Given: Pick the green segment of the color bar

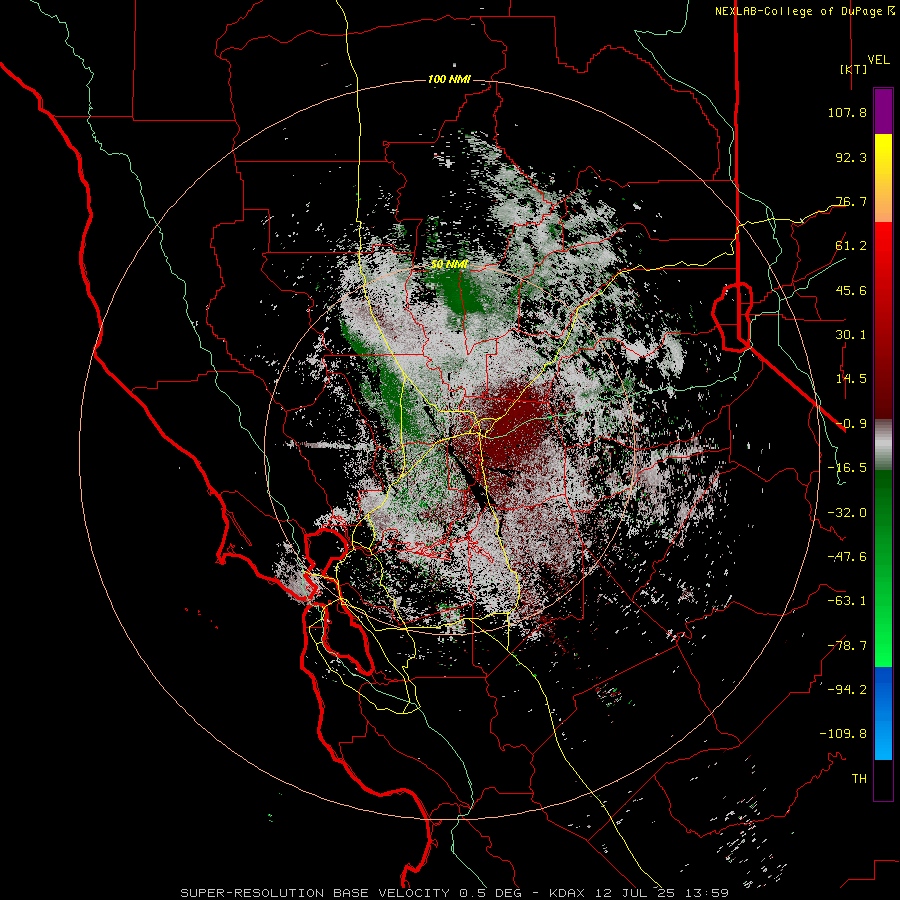Looking at the screenshot, I should (883, 568).
